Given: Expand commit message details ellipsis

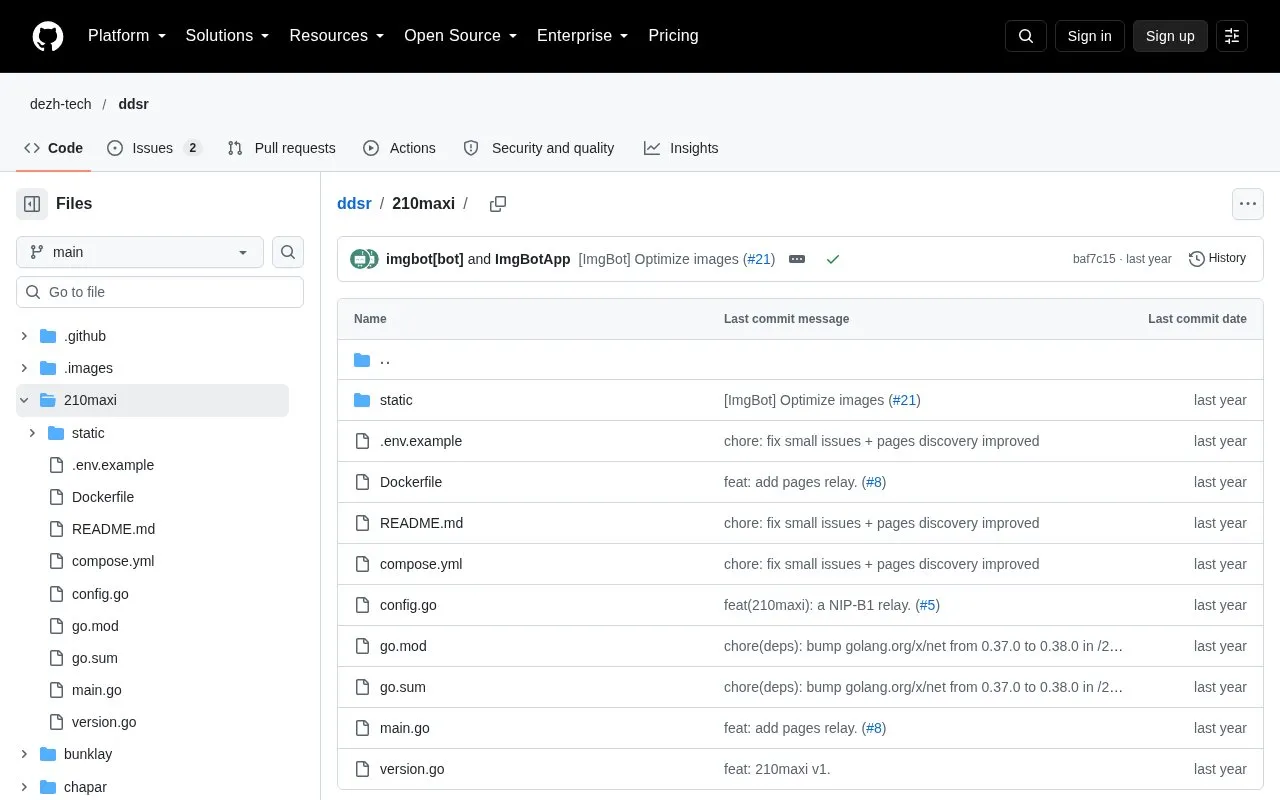Looking at the screenshot, I should 797,259.
